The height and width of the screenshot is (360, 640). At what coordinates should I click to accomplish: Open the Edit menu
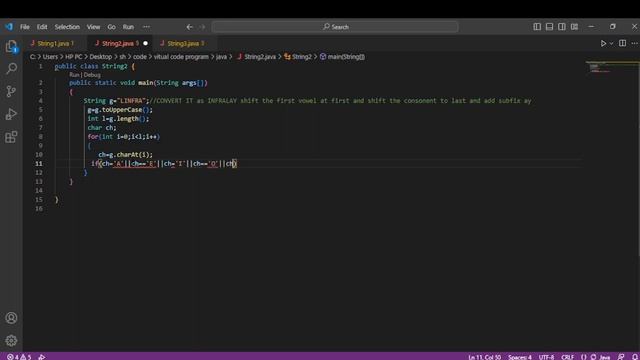pos(42,27)
